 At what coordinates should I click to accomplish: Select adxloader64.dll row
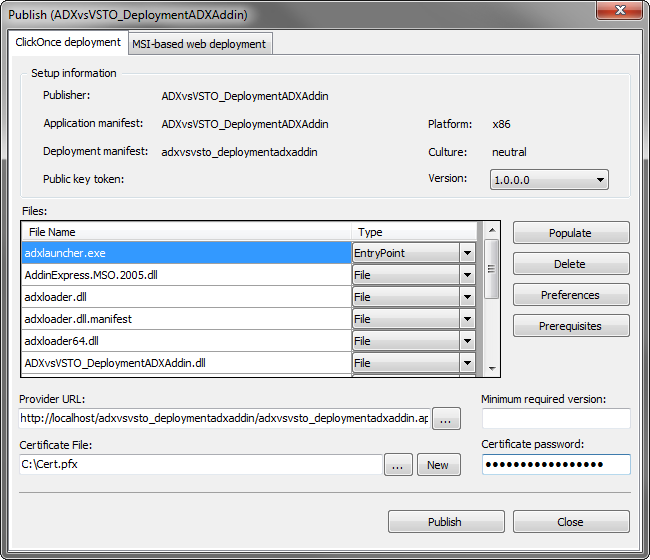pyautogui.click(x=187, y=341)
